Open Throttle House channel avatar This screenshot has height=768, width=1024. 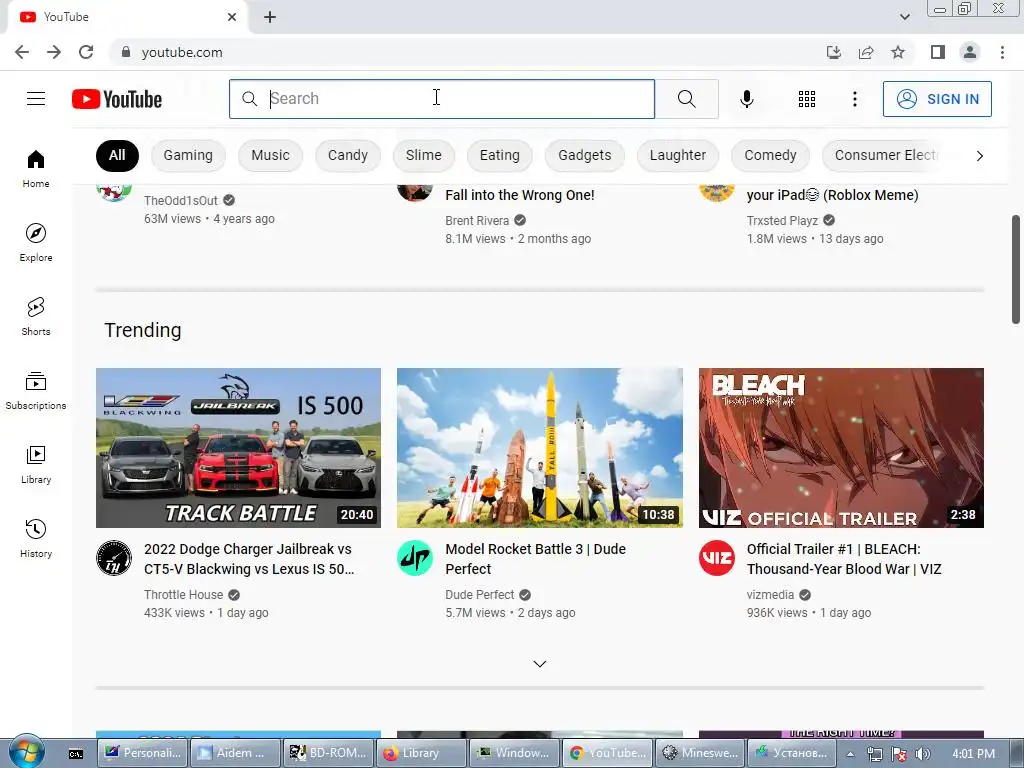pos(114,558)
